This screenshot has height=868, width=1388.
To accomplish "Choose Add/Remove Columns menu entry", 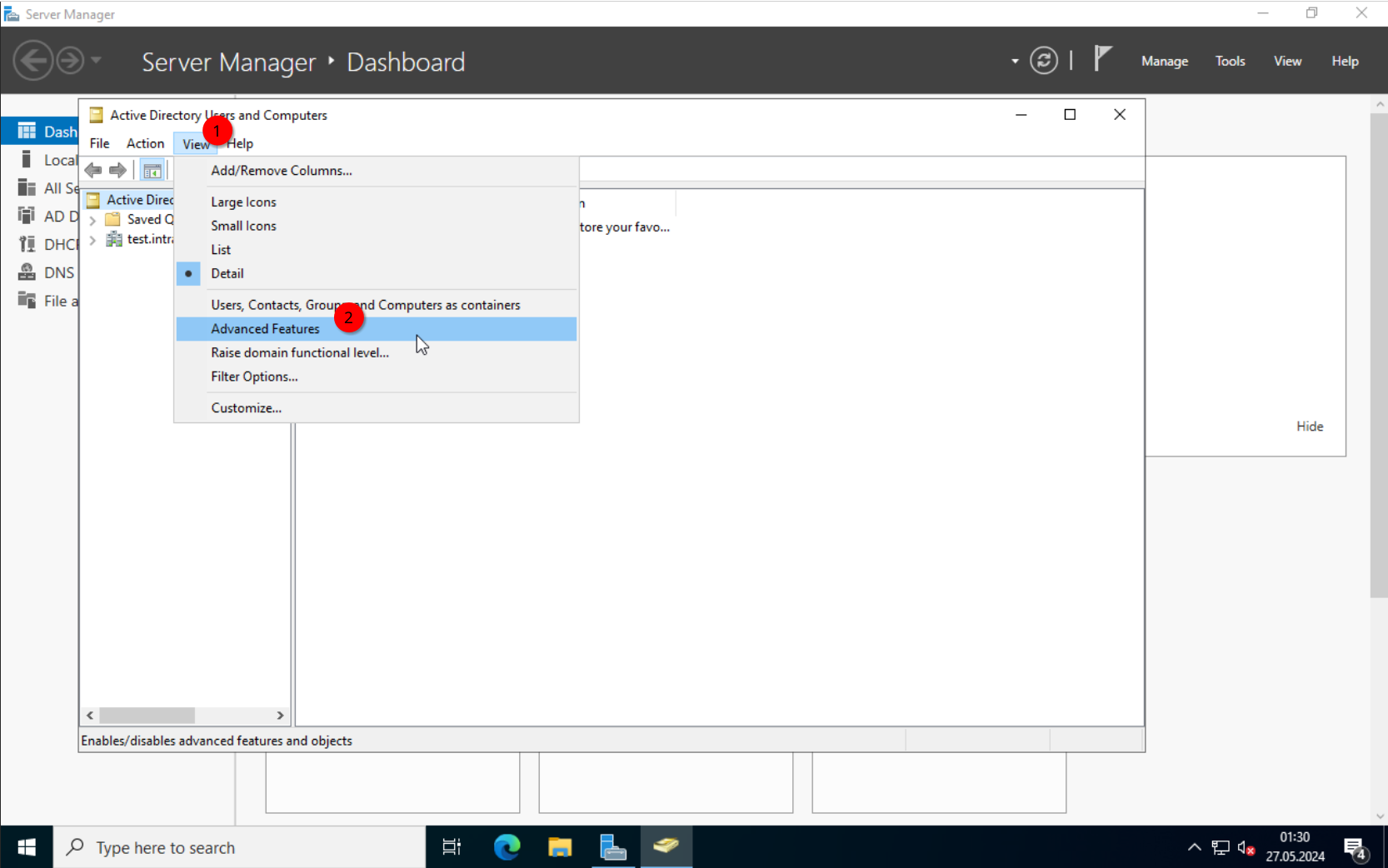I will pos(376,170).
